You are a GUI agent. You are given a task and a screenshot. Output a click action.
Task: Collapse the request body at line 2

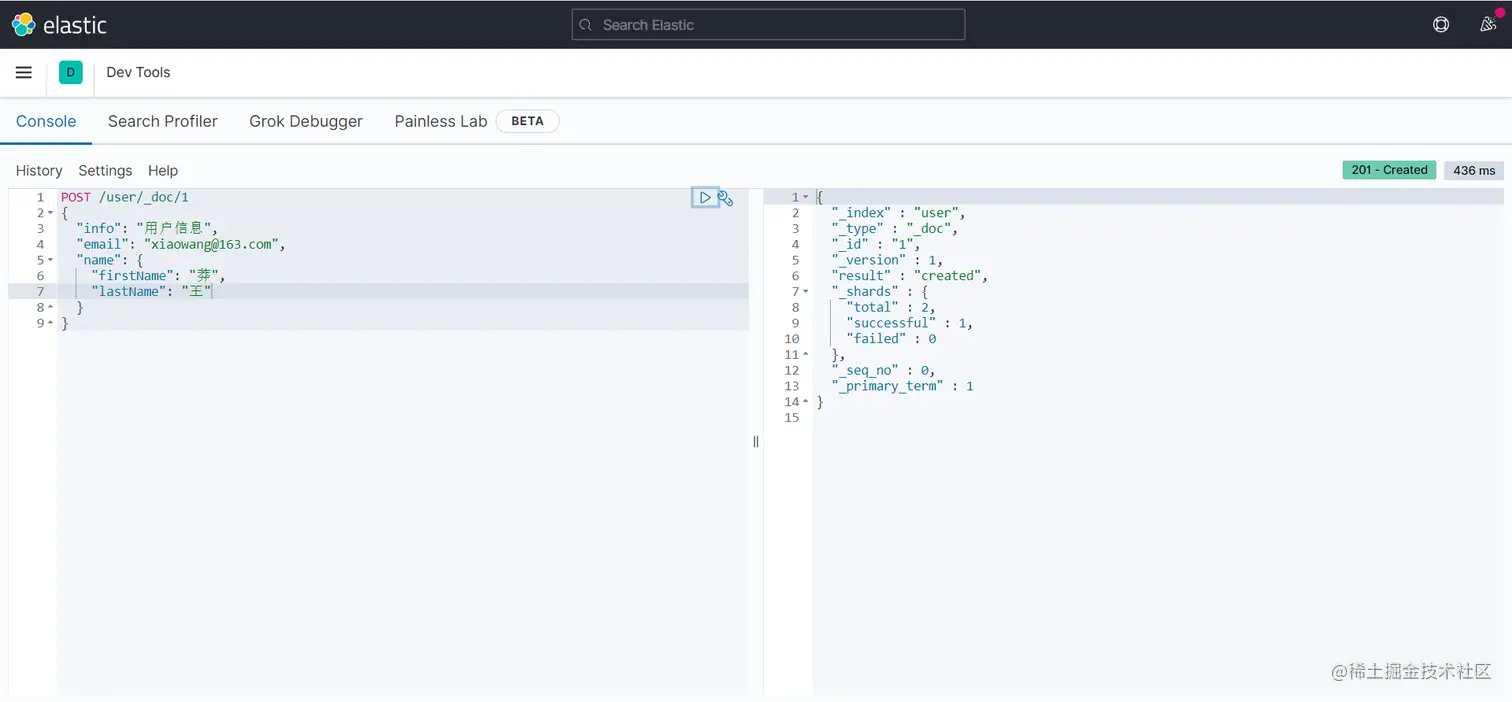click(50, 213)
